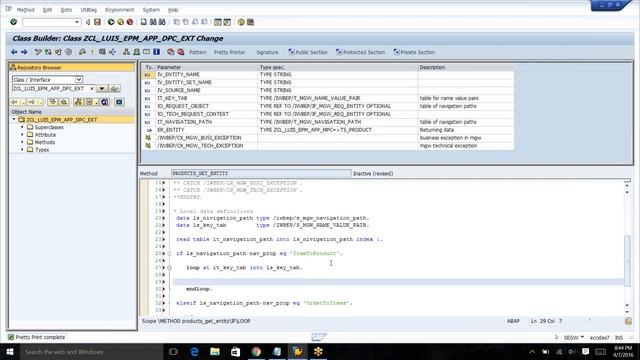Collapse the 'if ls_navigation_path' code block
Image resolution: width=640 pixels, height=360 pixels.
pos(169,253)
